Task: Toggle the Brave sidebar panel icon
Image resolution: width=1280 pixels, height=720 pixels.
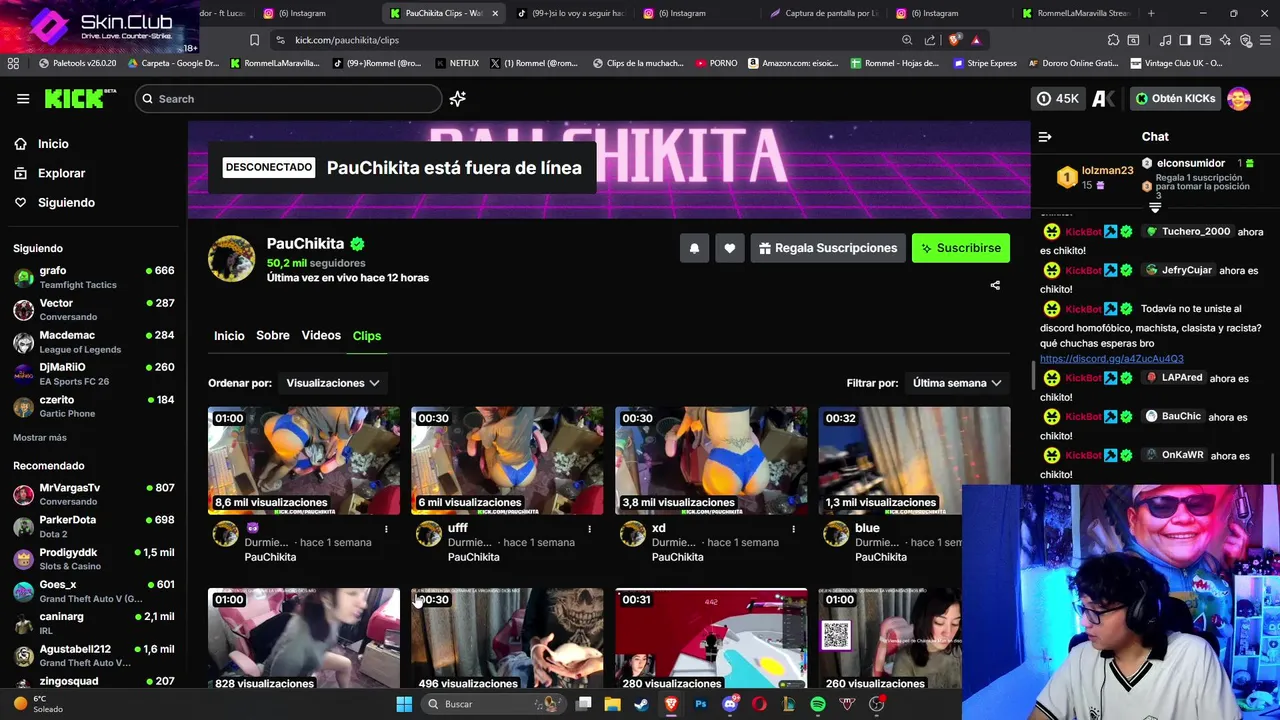Action: tap(1185, 40)
